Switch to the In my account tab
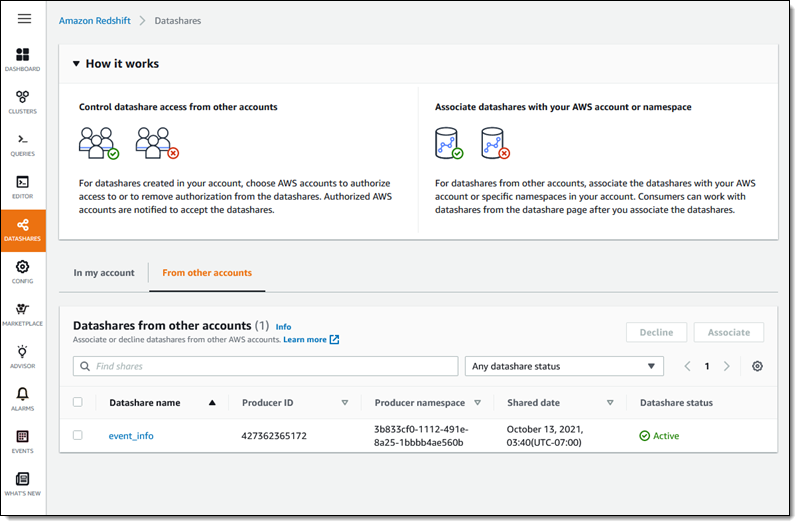Image resolution: width=800 pixels, height=526 pixels. (104, 272)
